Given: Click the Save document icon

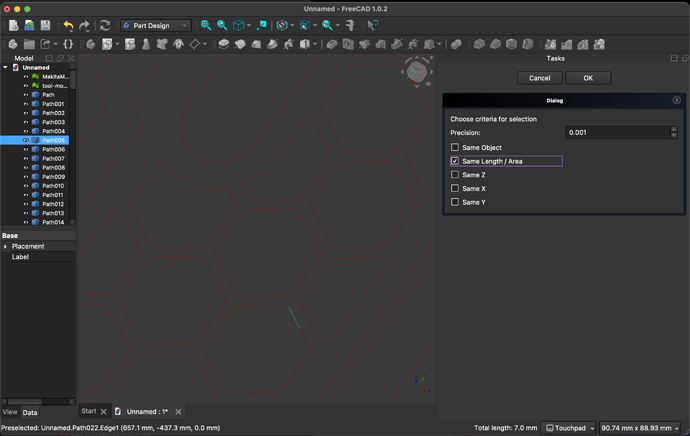Looking at the screenshot, I should coord(46,25).
